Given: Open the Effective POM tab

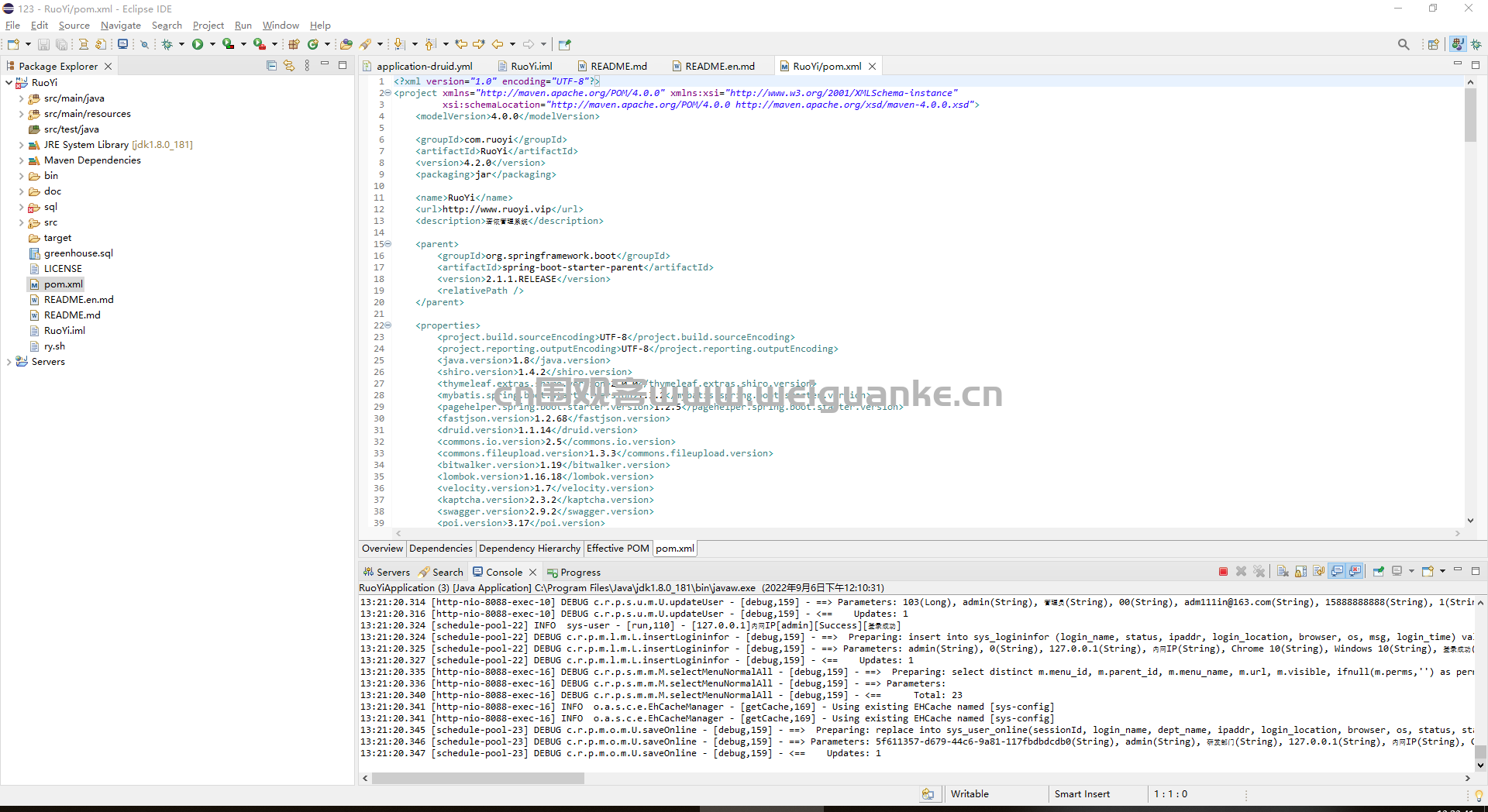Looking at the screenshot, I should tap(618, 549).
